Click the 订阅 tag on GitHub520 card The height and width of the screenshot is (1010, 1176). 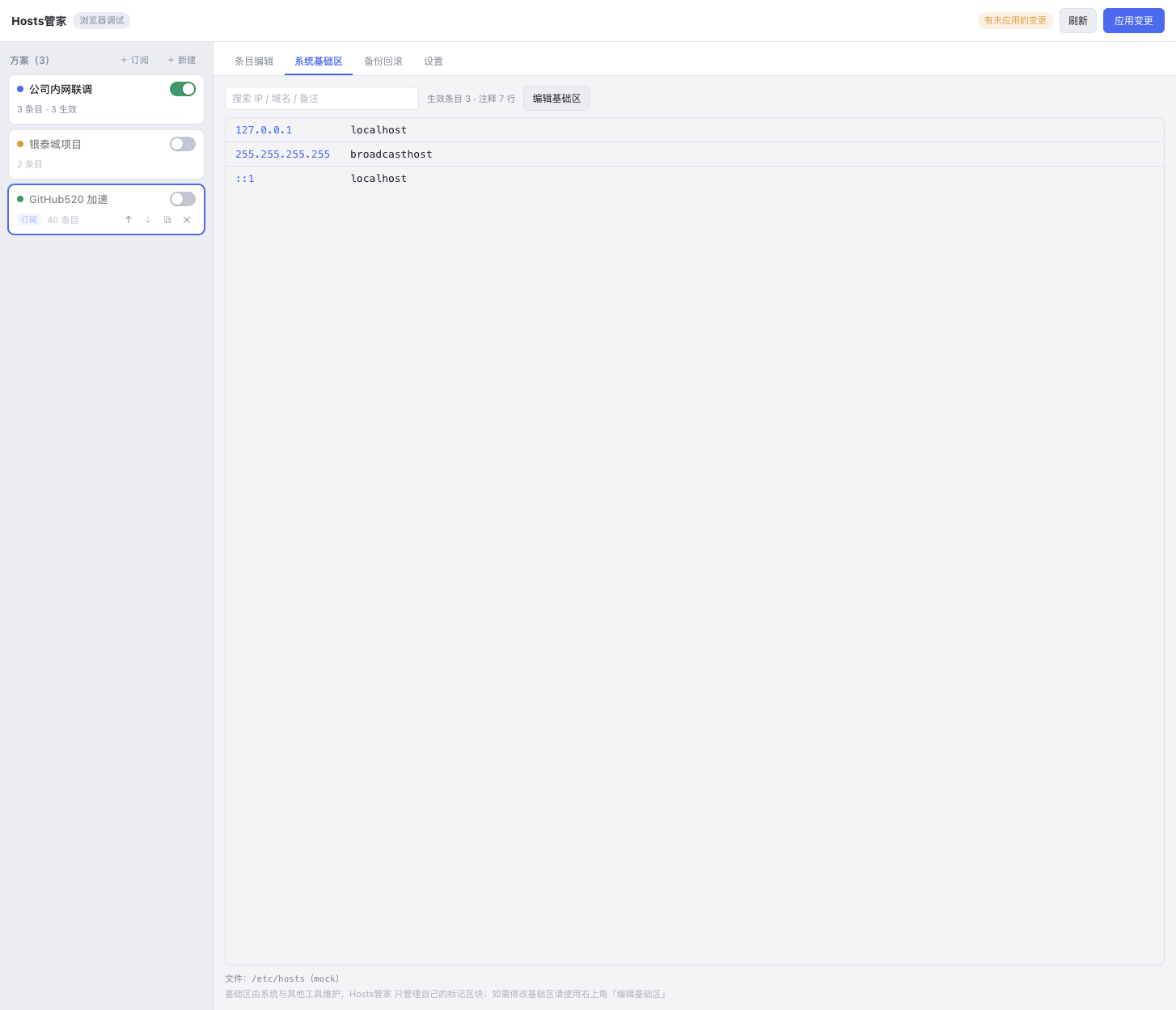point(29,220)
